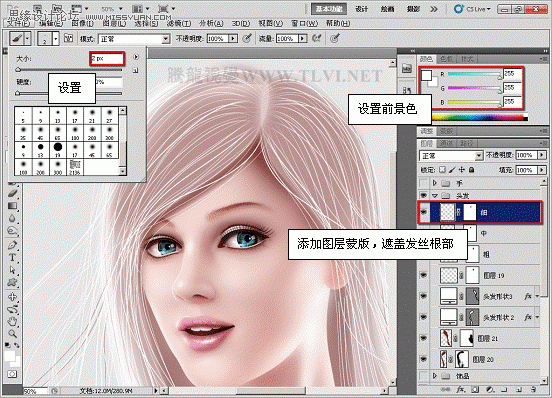552x398 pixels.
Task: Select the 3D Camera Rotate tool
Action: coord(12,309)
